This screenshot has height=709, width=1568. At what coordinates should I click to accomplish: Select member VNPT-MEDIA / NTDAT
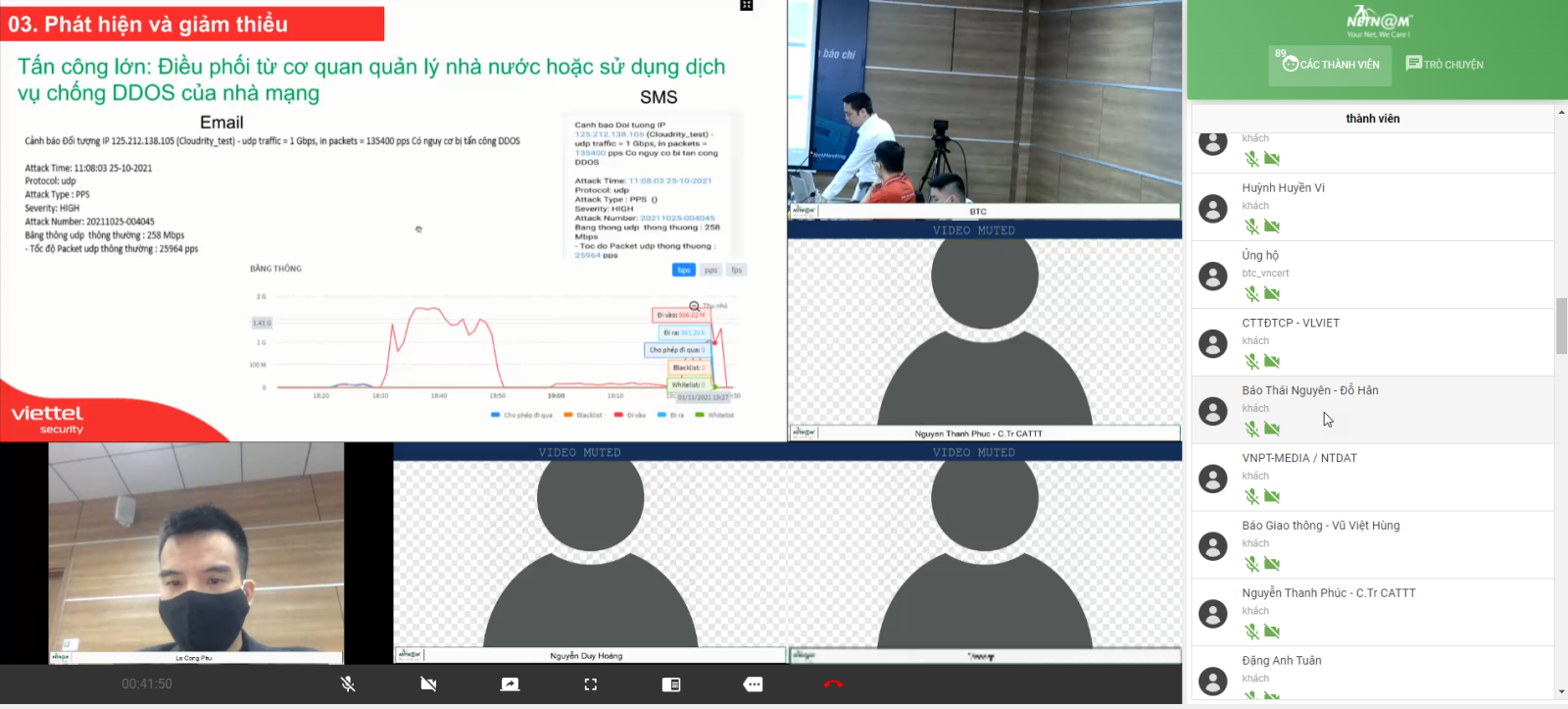(1299, 458)
